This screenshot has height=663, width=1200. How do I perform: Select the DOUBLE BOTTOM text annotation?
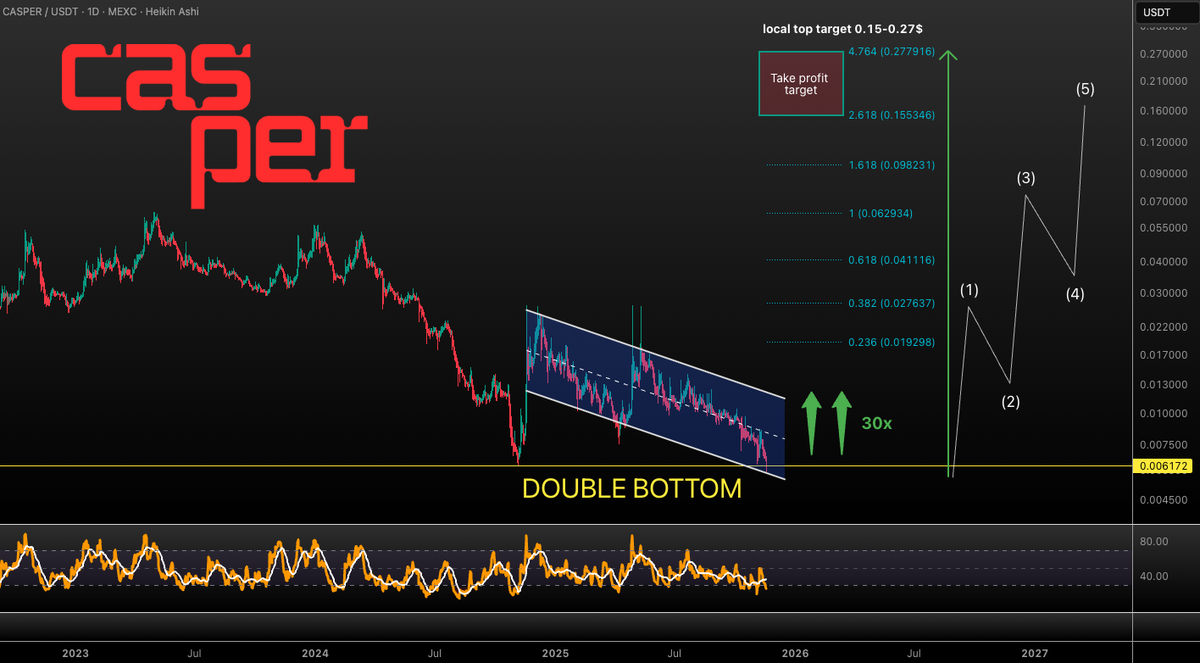tap(632, 489)
